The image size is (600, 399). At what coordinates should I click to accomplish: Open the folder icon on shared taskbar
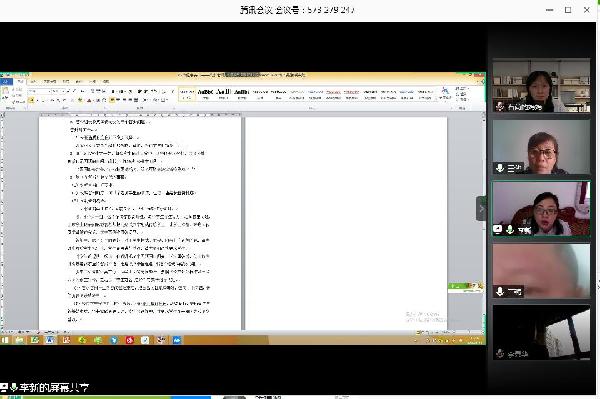19,340
